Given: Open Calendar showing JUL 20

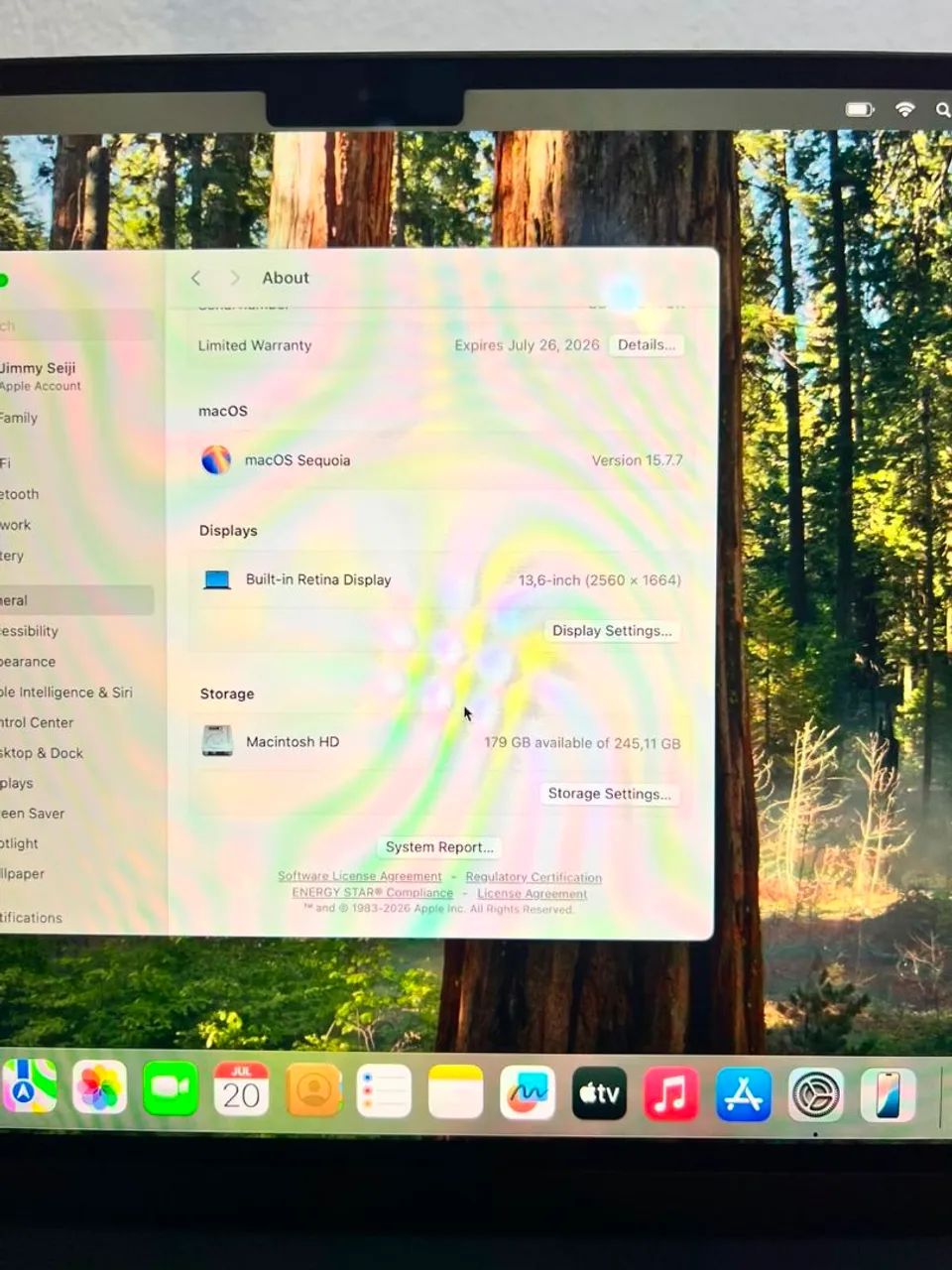Looking at the screenshot, I should (241, 1089).
